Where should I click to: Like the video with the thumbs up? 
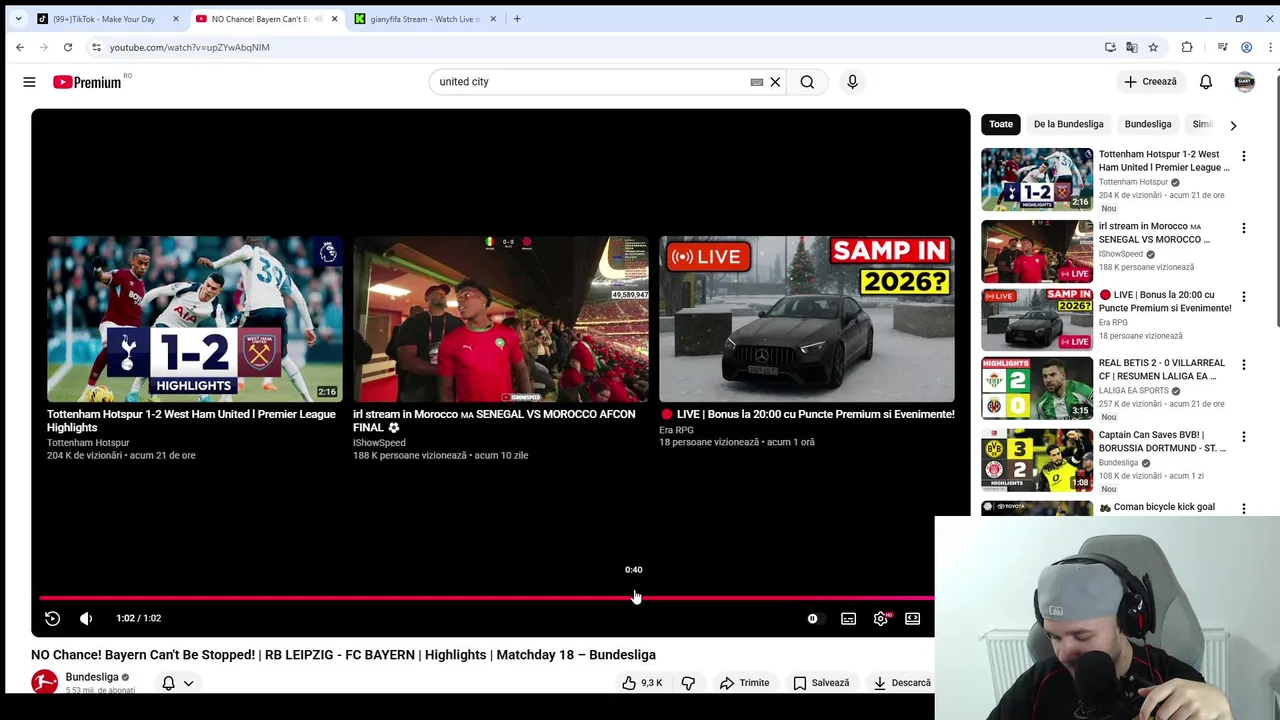(642, 683)
